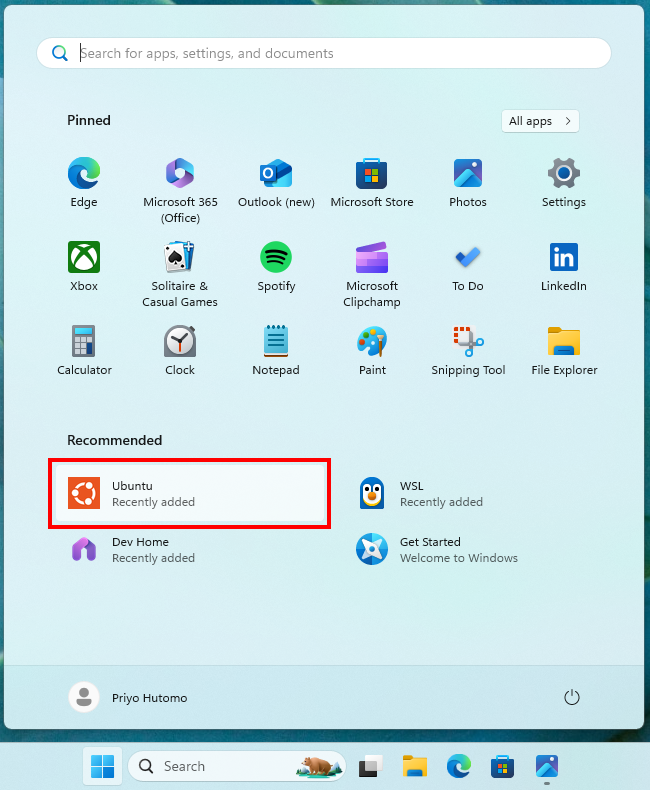Open the Edge pinned app

[x=84, y=183]
